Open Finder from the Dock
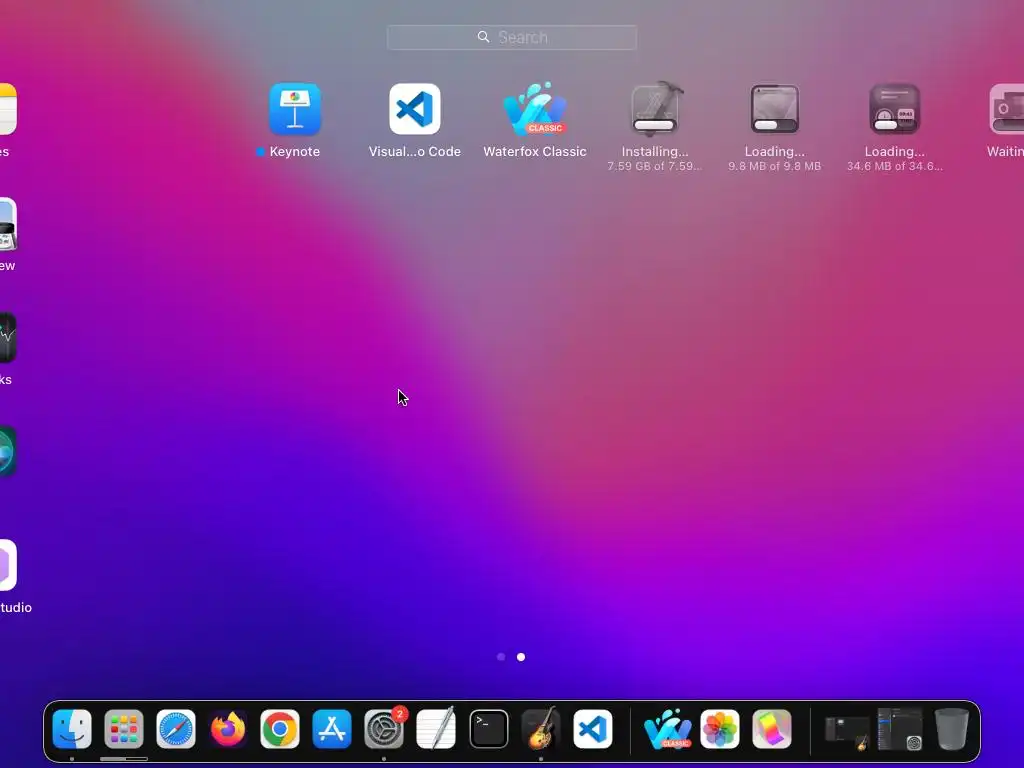1024x768 pixels. [72, 729]
